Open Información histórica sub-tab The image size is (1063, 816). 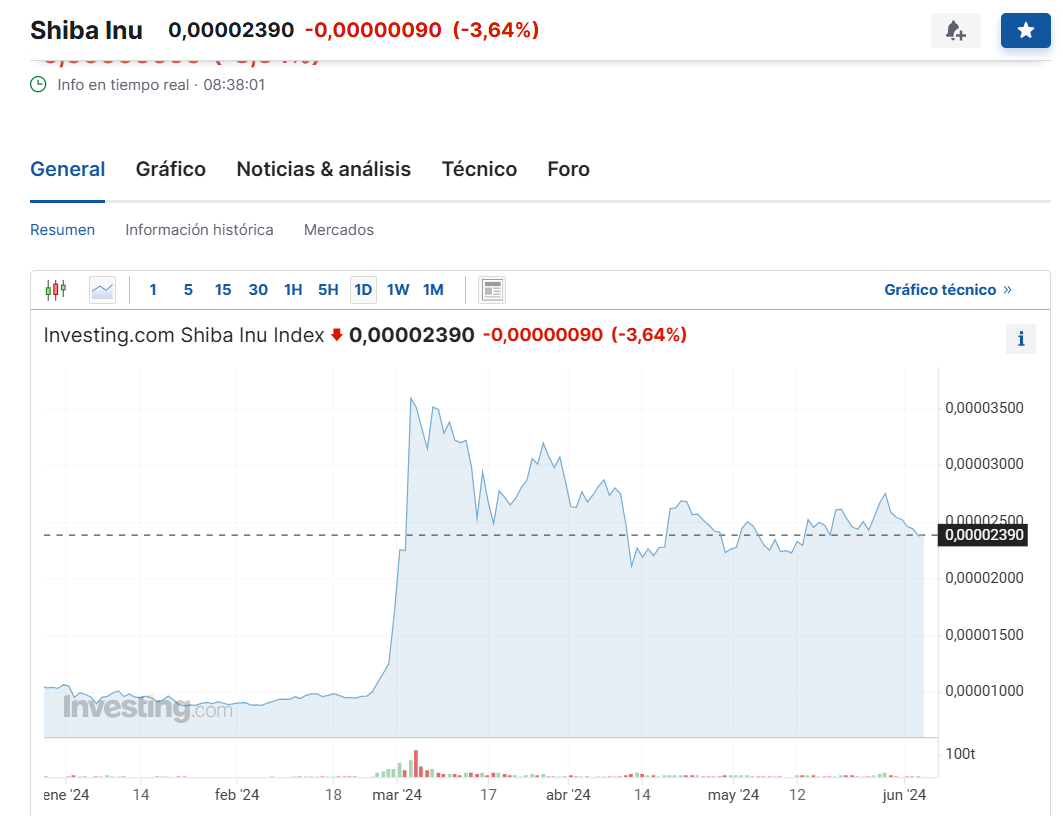point(199,230)
